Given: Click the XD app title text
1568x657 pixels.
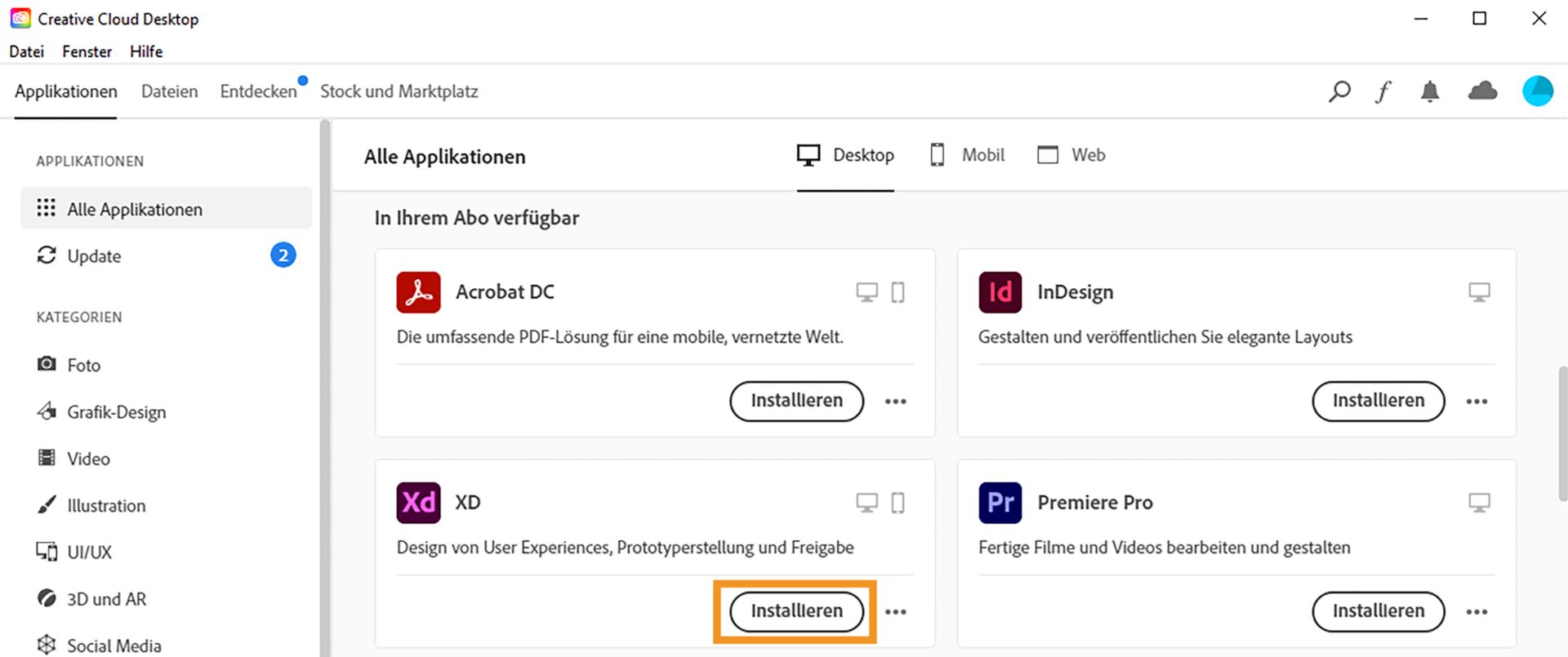Looking at the screenshot, I should click(x=468, y=503).
